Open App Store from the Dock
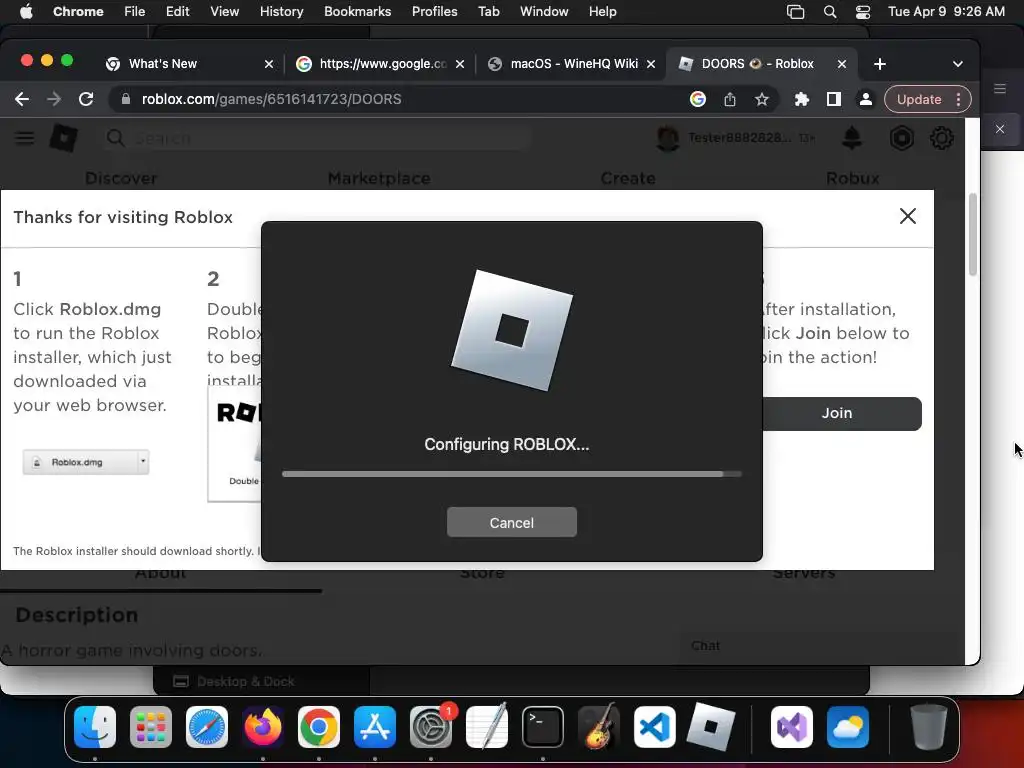The image size is (1024, 768). coord(375,726)
